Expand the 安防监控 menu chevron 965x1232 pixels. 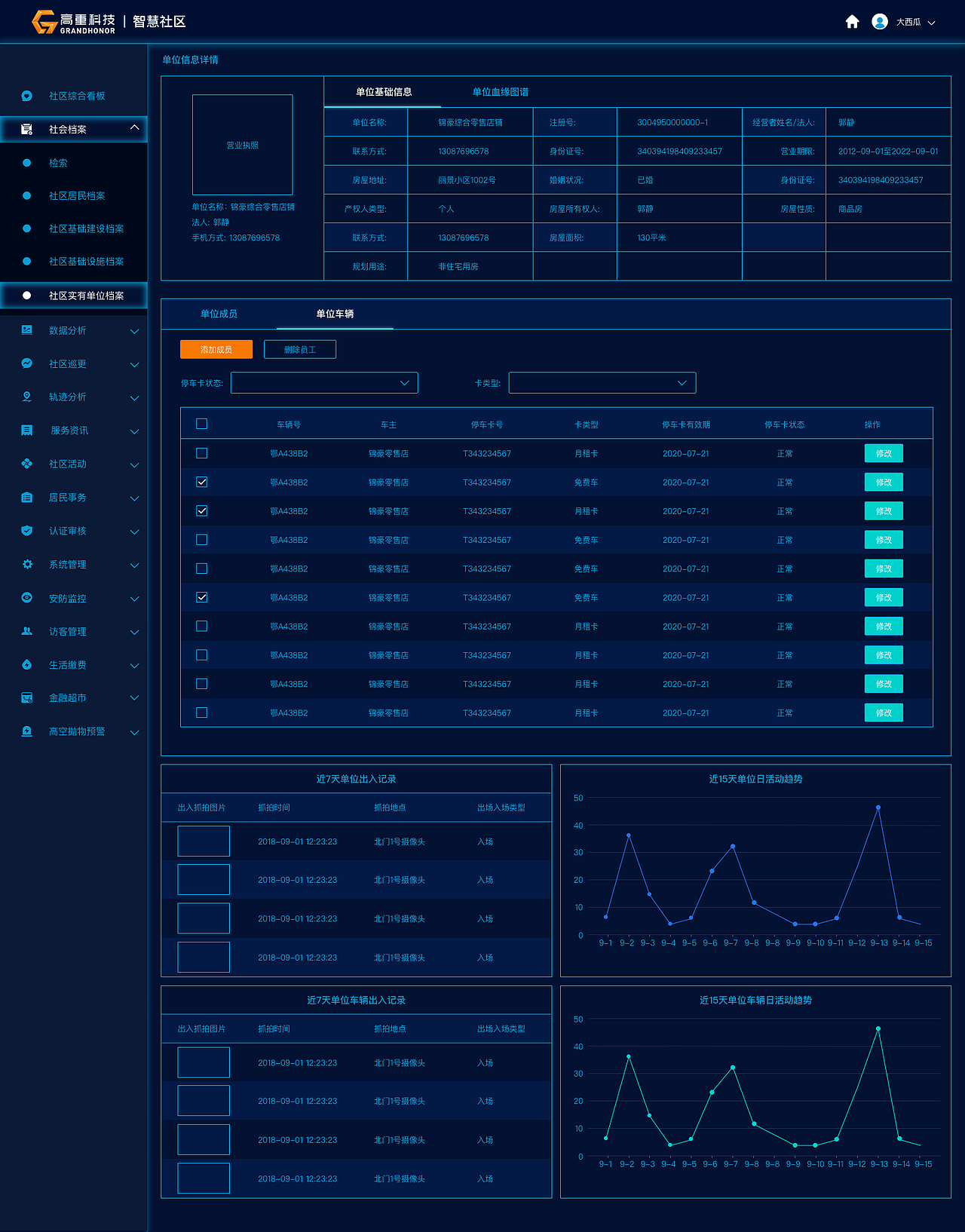(x=134, y=599)
